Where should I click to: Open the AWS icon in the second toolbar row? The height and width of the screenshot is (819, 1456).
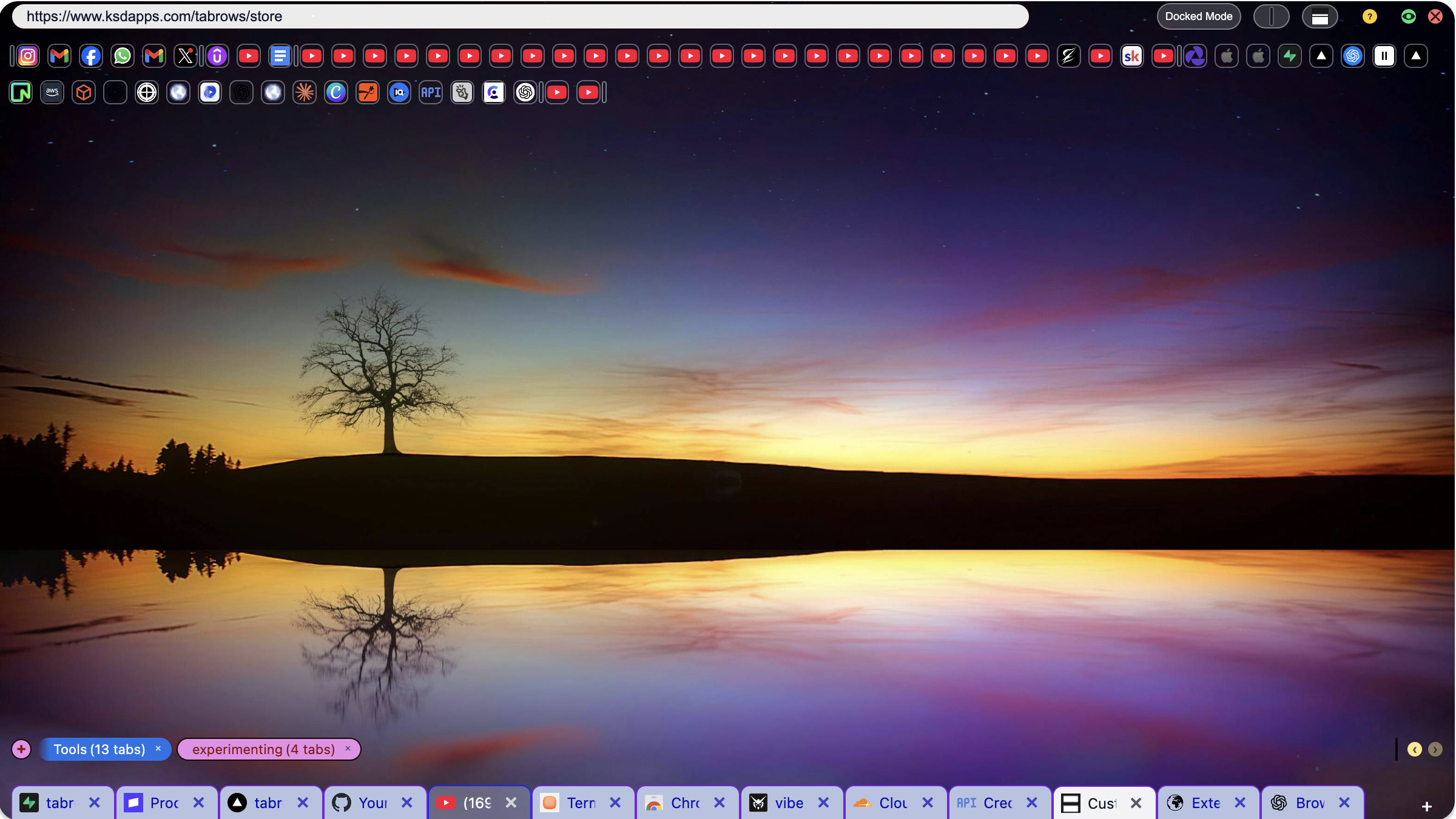52,92
